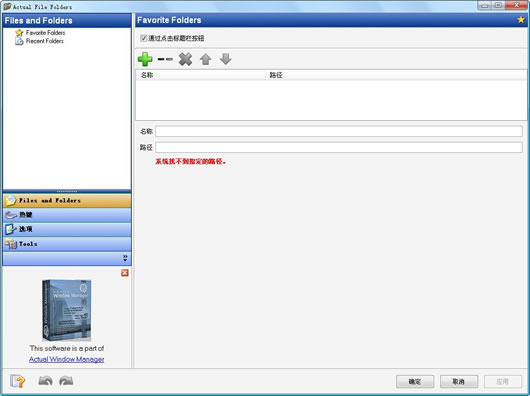Move item up with the up arrow
The width and height of the screenshot is (530, 396).
coord(206,59)
